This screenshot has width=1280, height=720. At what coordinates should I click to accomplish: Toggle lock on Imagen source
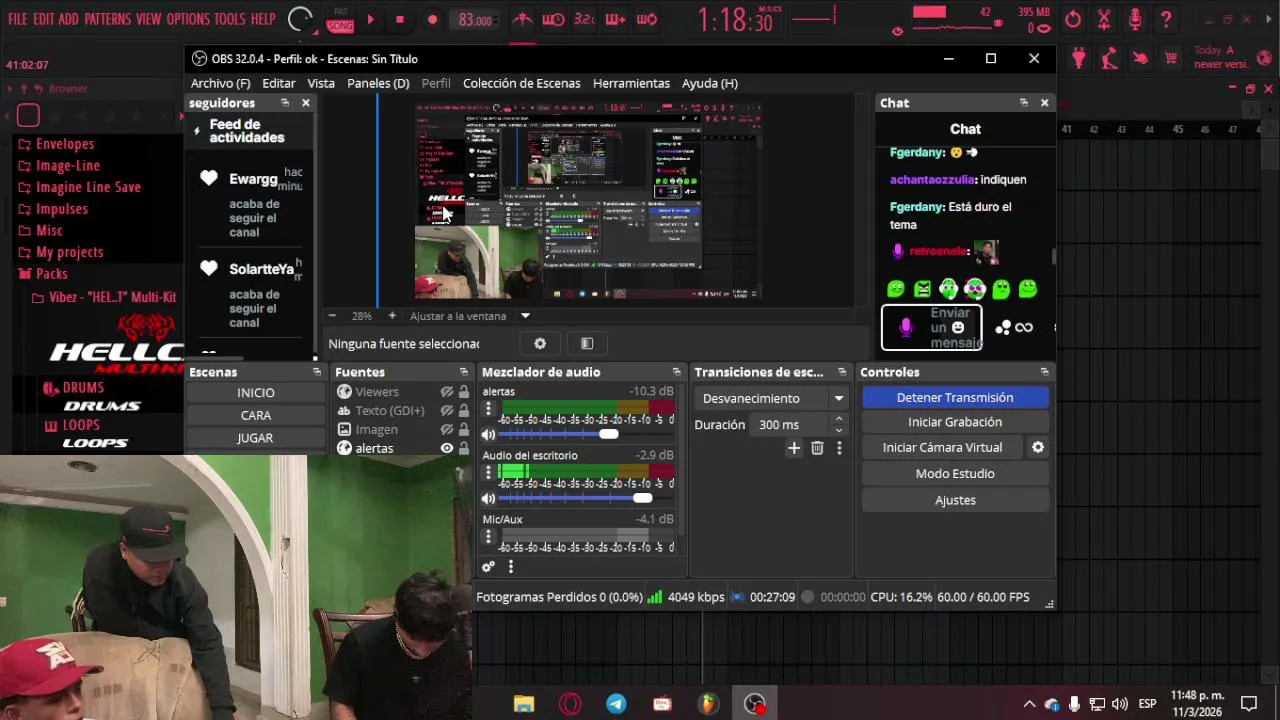coord(463,430)
